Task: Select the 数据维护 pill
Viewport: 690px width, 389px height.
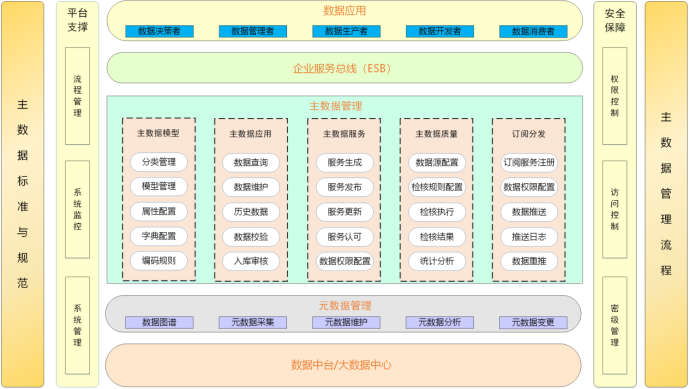Action: [251, 187]
